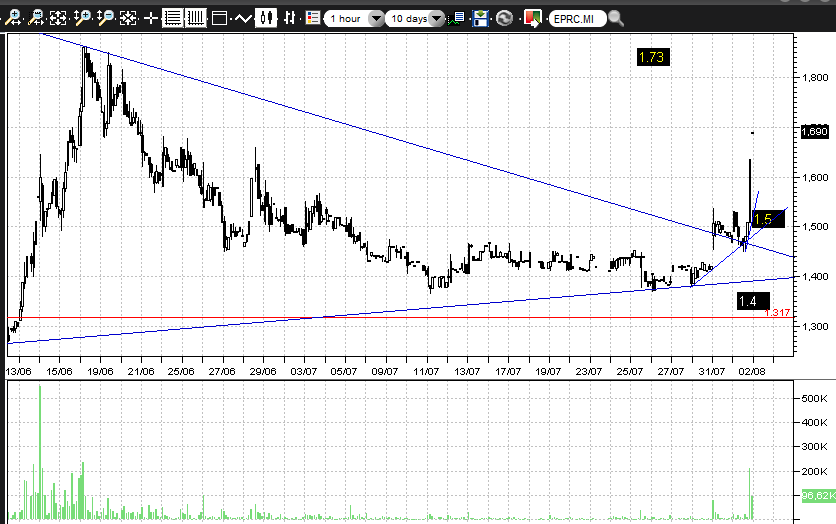Click the 1.73 price label on chart
Image resolution: width=836 pixels, height=524 pixels.
651,58
